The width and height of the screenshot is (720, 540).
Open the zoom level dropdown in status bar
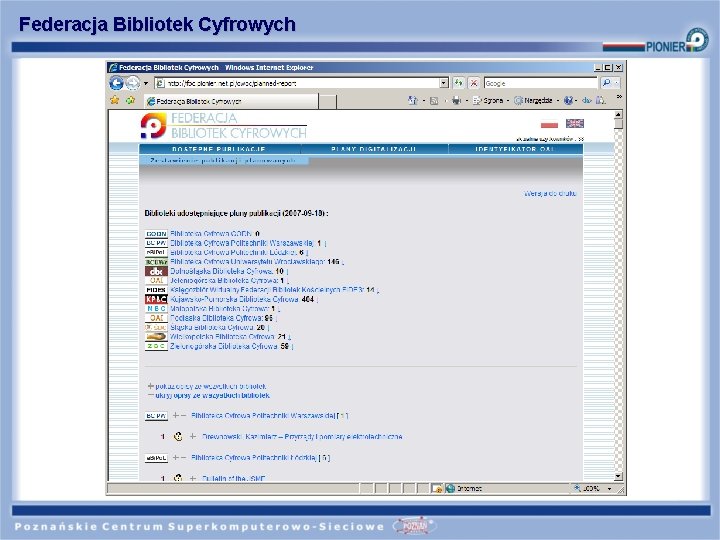pyautogui.click(x=609, y=489)
